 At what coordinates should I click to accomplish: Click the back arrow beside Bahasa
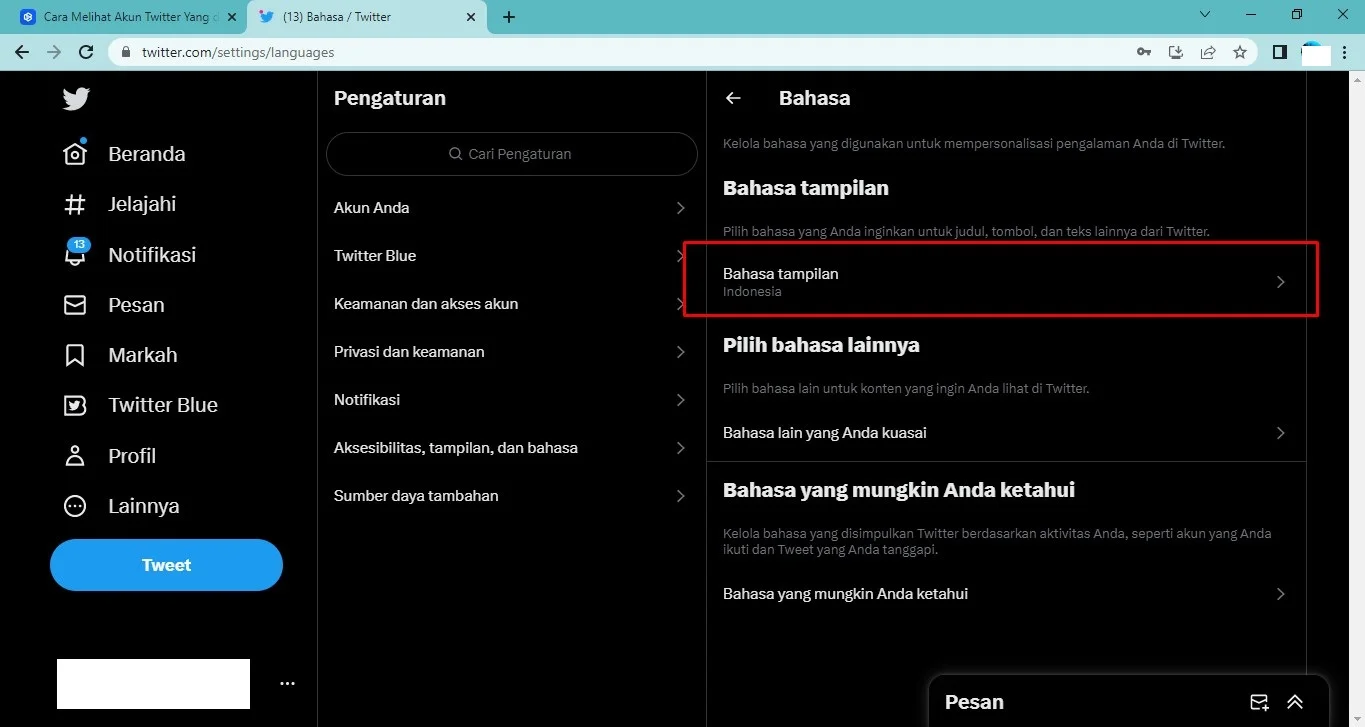point(733,98)
